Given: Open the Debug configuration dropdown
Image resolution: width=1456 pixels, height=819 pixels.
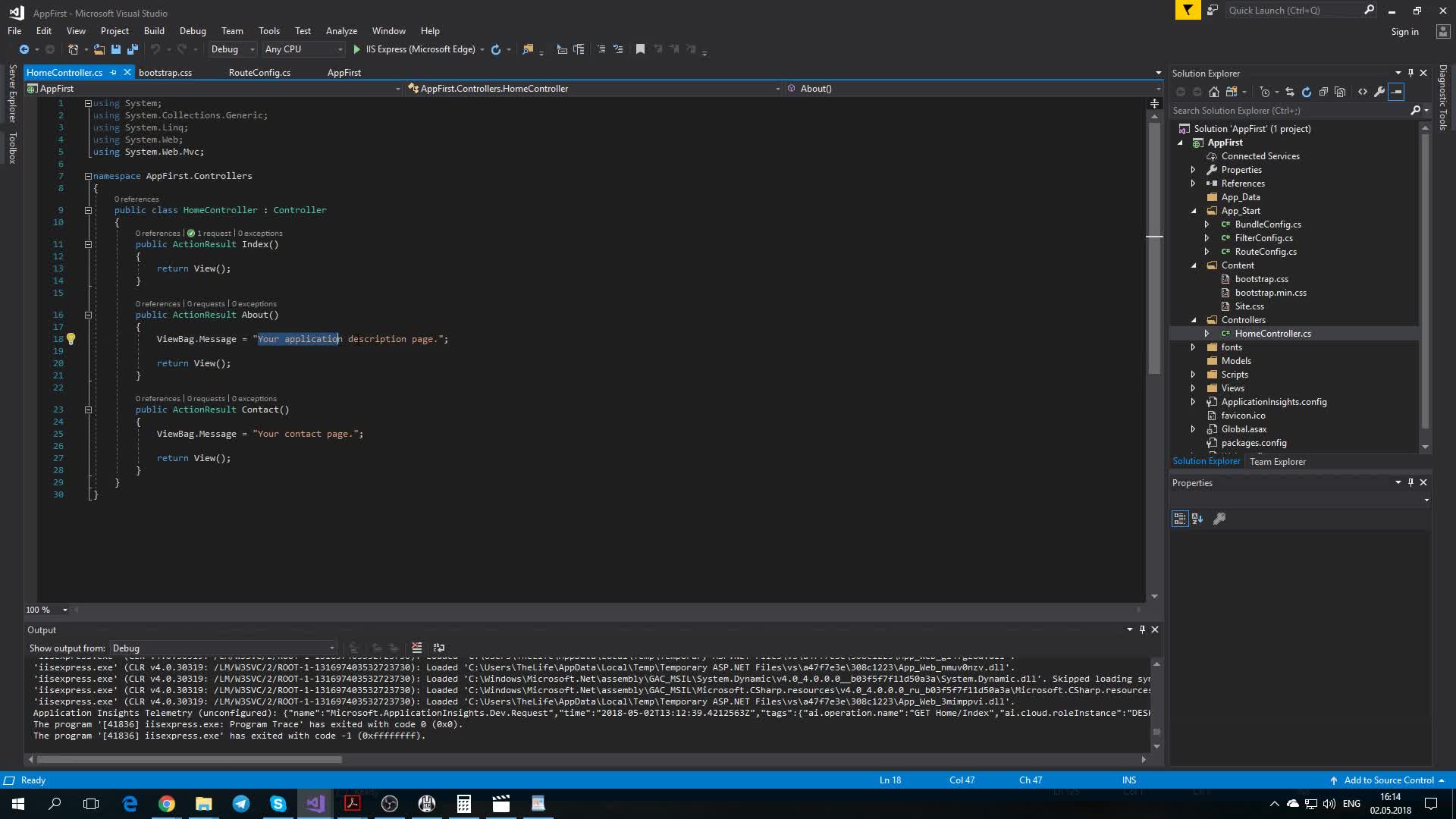Looking at the screenshot, I should 233,49.
